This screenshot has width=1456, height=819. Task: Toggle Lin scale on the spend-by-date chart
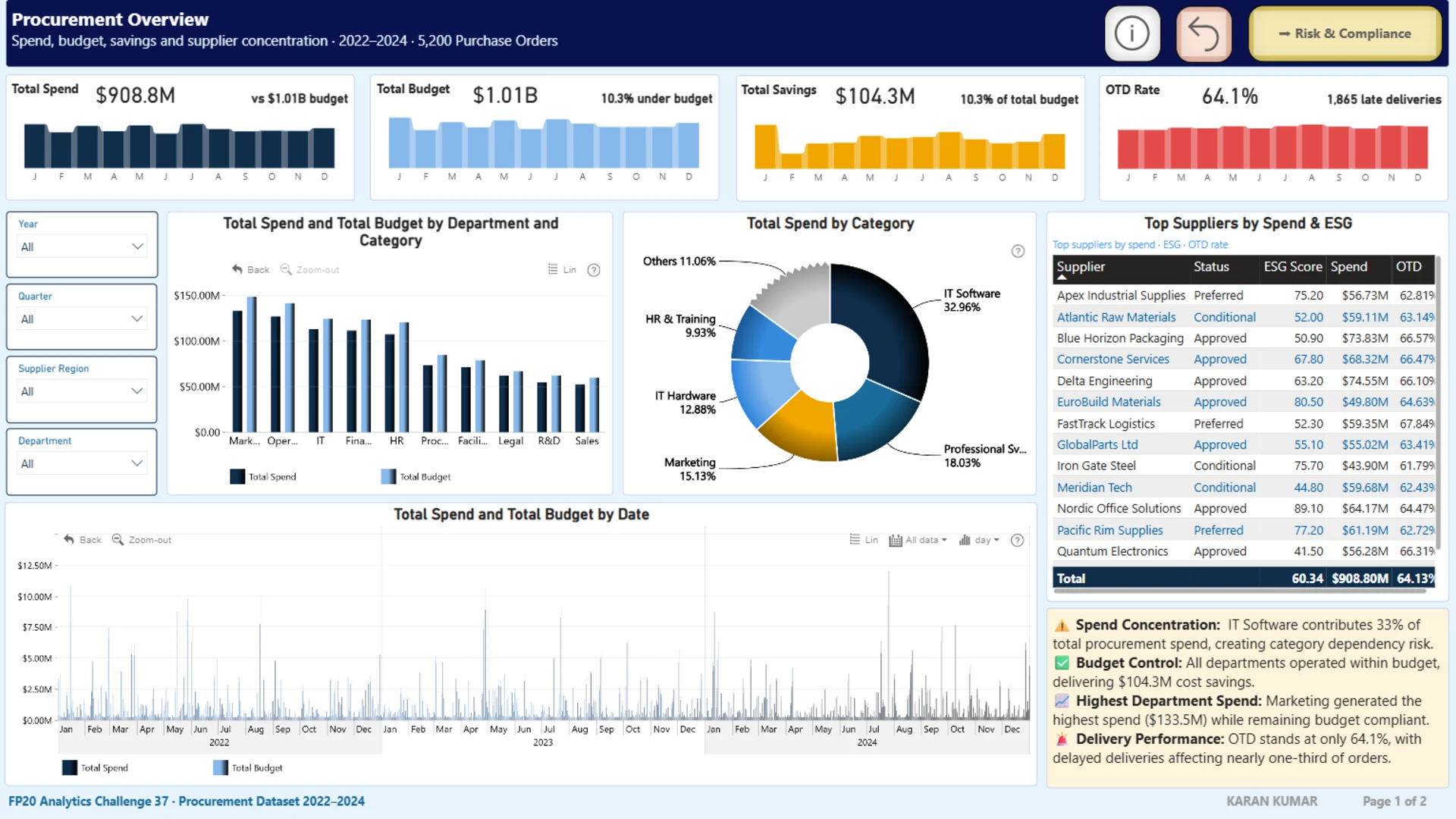pyautogui.click(x=864, y=540)
